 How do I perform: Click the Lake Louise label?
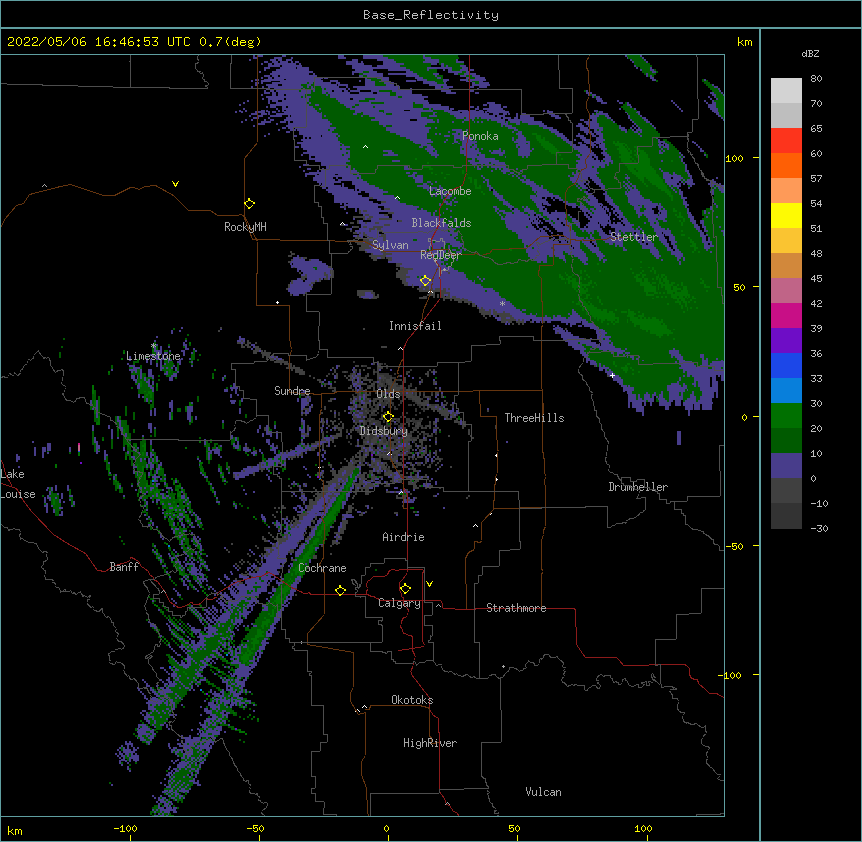17,484
